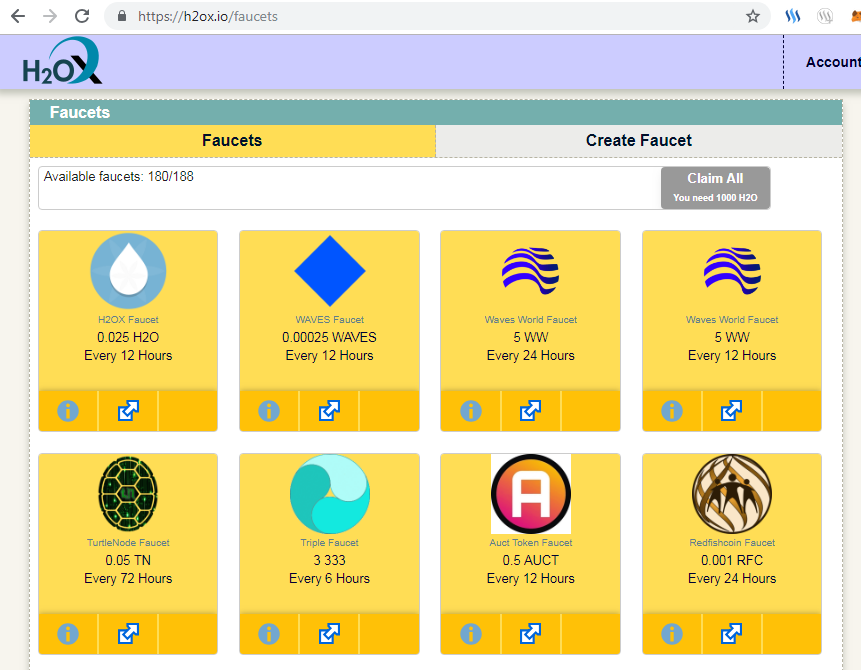The width and height of the screenshot is (861, 670).
Task: Click the 'Redfishcoin Faucet' label
Action: click(732, 543)
